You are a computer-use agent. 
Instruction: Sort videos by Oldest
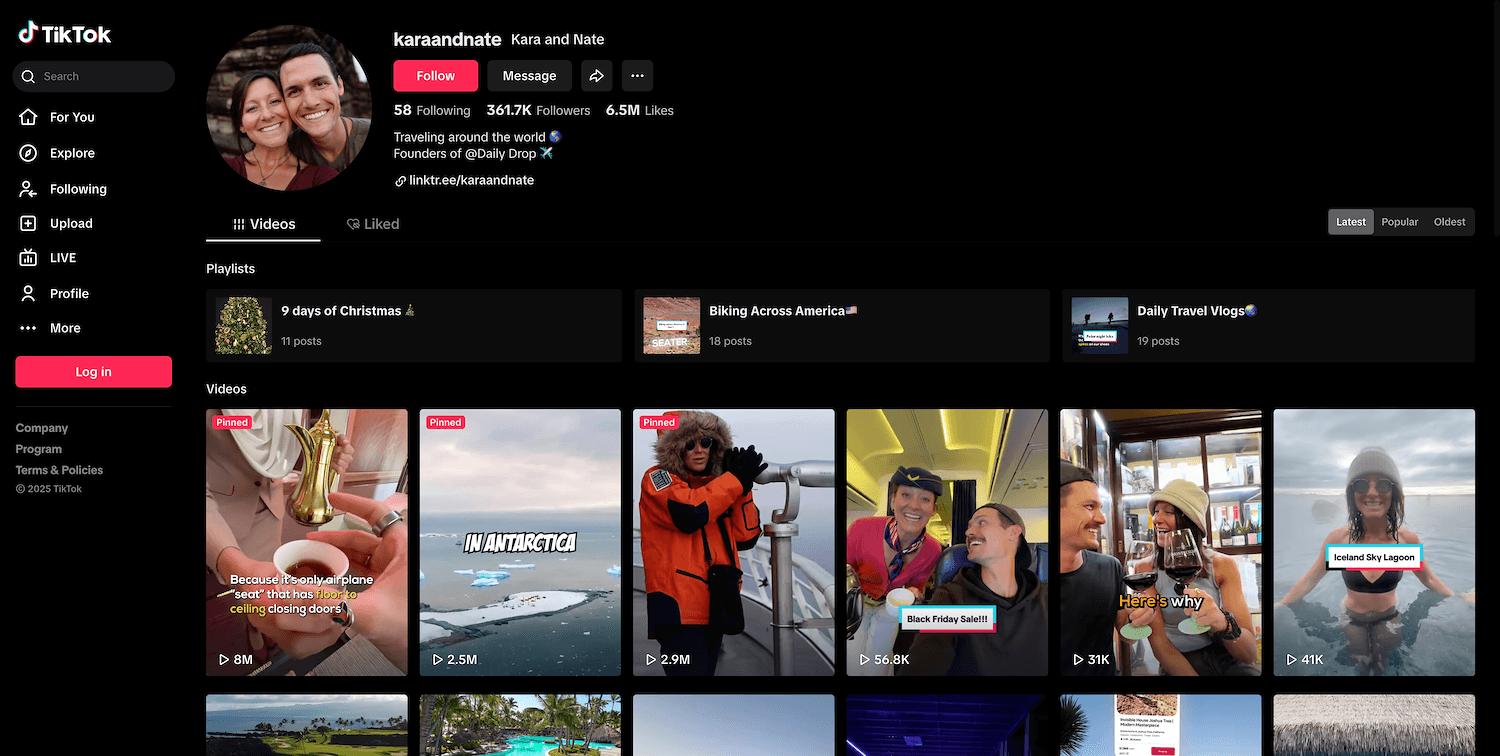click(x=1449, y=222)
